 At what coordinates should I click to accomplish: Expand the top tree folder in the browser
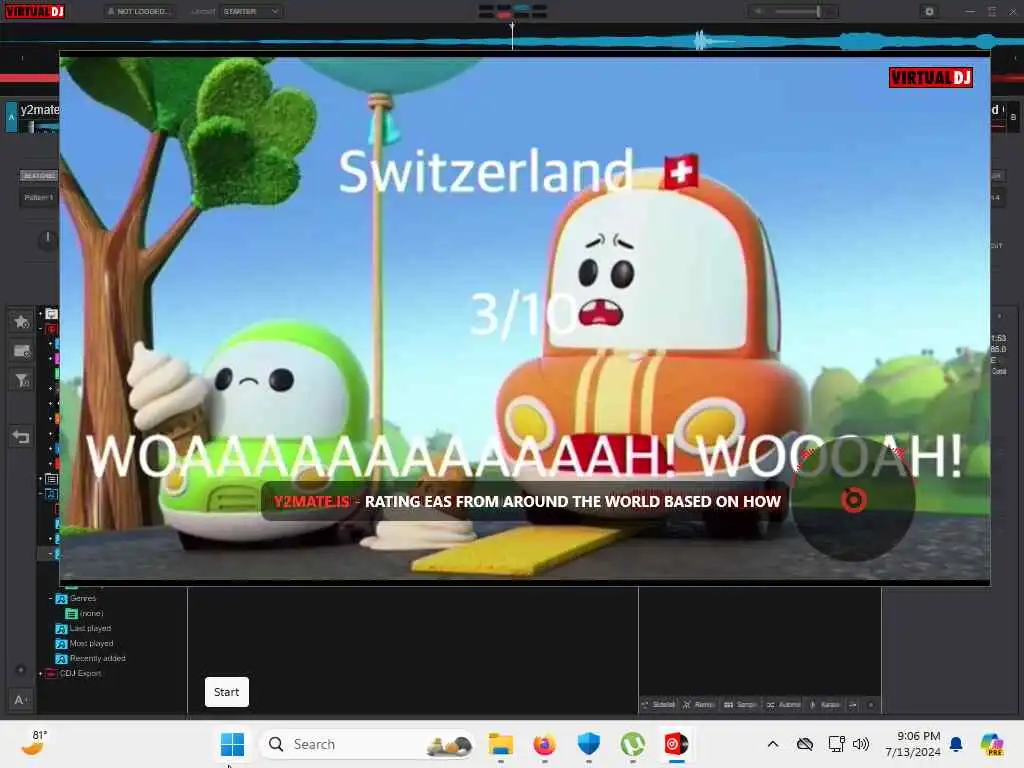(x=40, y=314)
